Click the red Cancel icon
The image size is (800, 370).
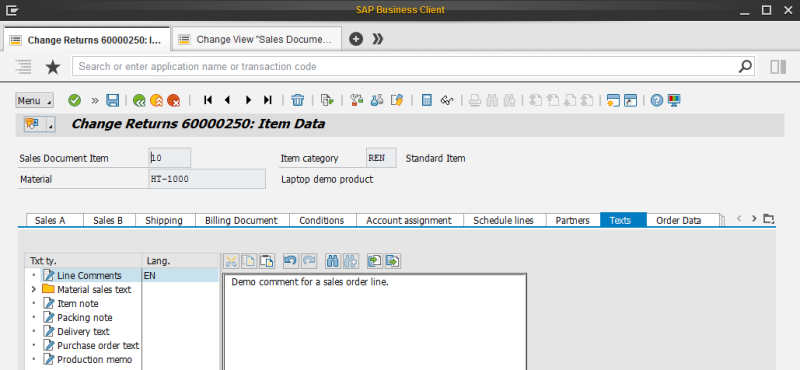coord(173,100)
